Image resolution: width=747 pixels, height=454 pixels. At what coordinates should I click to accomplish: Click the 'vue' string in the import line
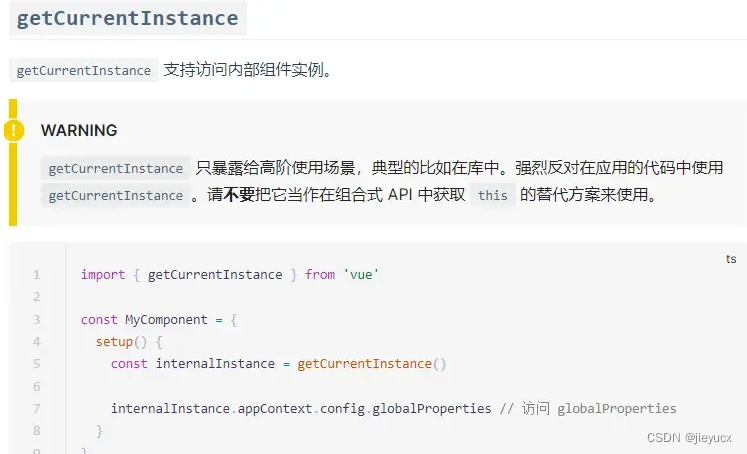coord(360,275)
